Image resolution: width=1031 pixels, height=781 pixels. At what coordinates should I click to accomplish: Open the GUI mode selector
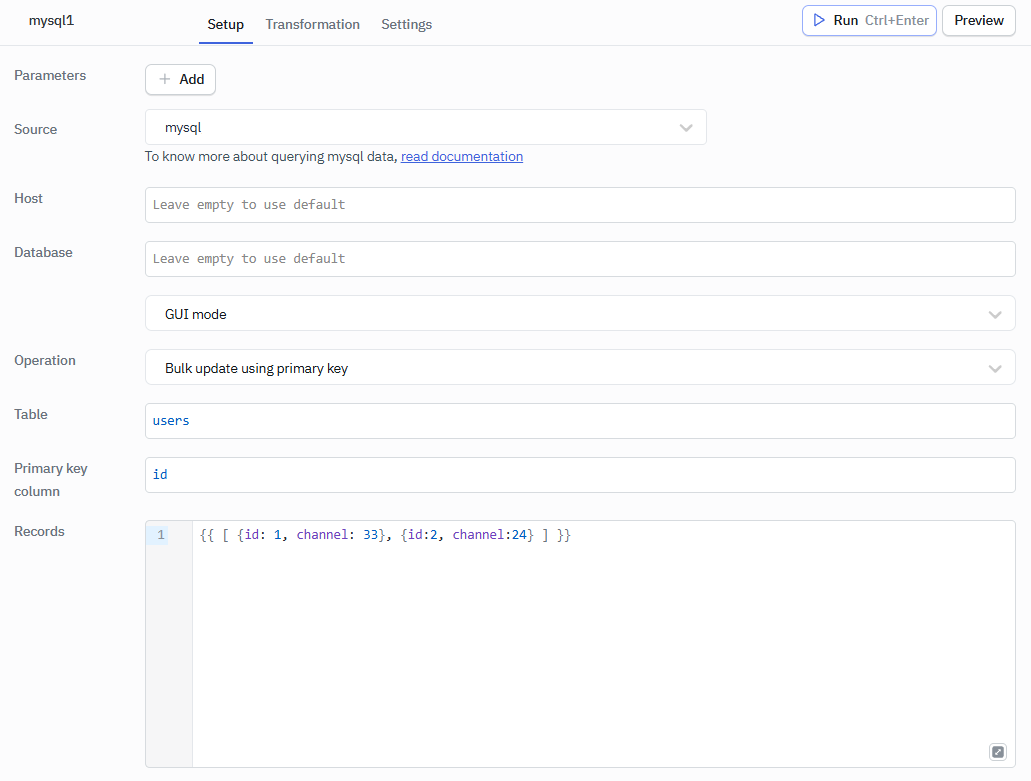click(x=580, y=313)
